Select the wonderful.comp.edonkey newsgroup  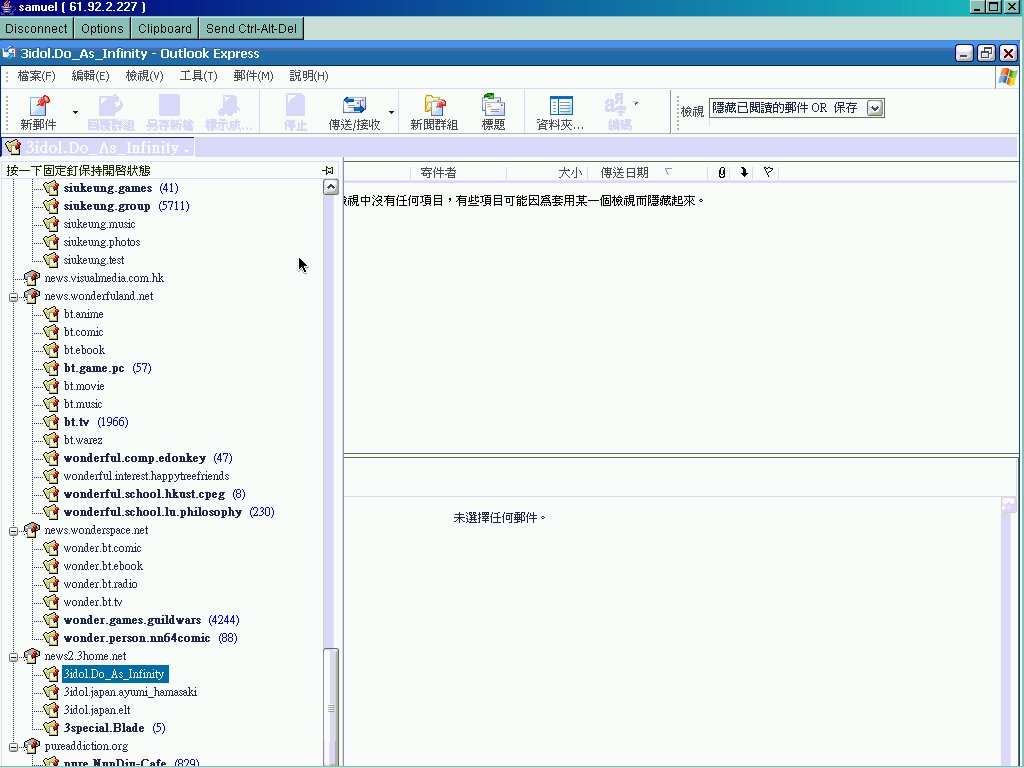tap(135, 458)
